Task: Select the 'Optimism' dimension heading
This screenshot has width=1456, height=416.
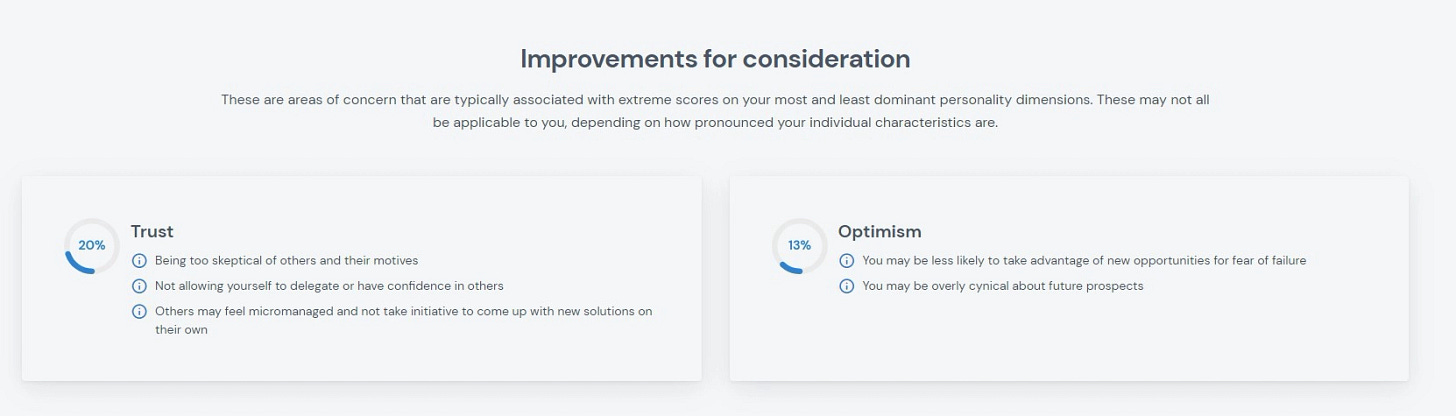Action: [x=879, y=231]
